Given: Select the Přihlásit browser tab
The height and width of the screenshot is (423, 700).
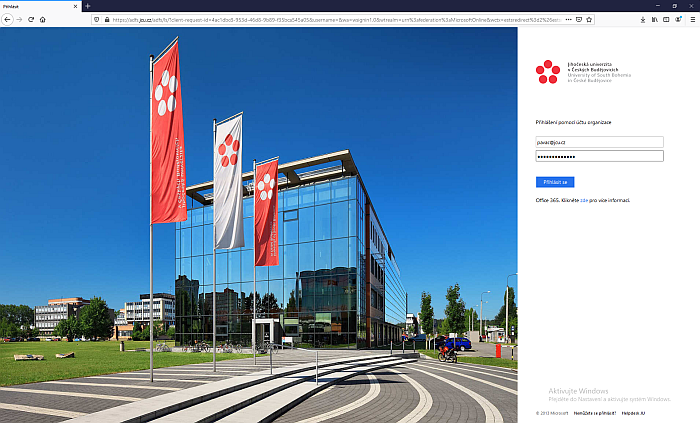Looking at the screenshot, I should pos(41,6).
